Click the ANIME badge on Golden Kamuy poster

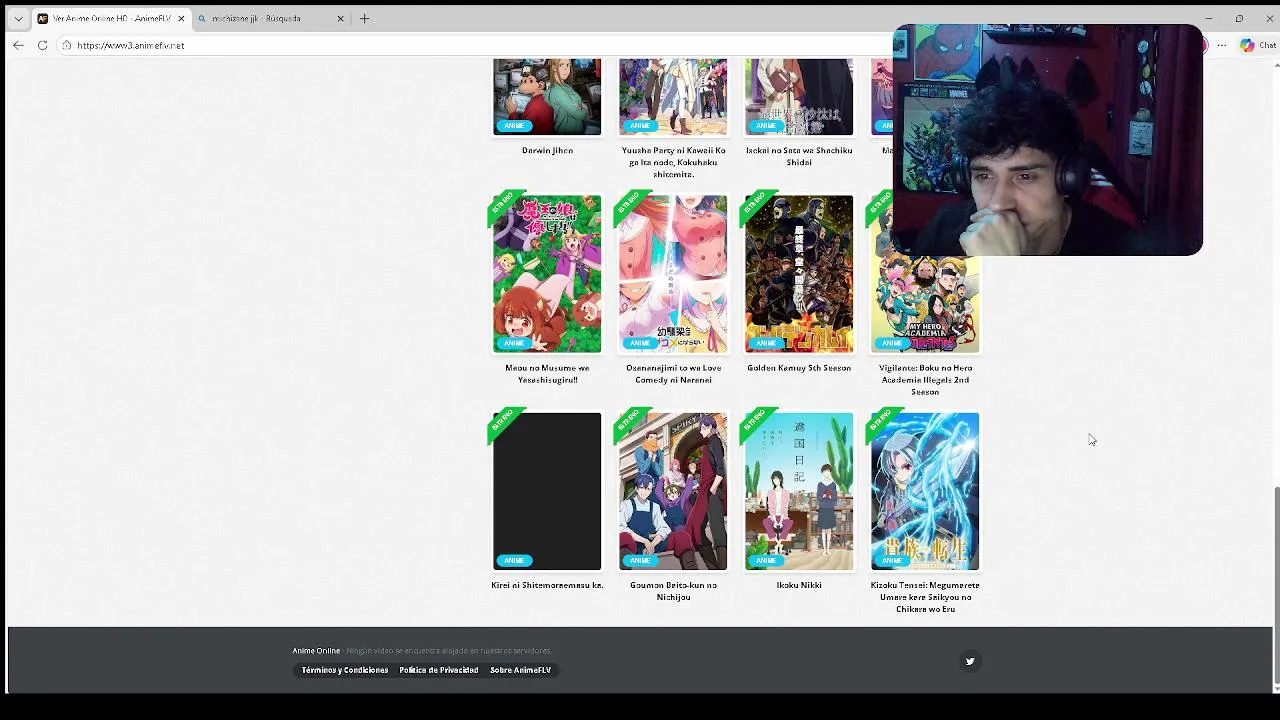[766, 343]
